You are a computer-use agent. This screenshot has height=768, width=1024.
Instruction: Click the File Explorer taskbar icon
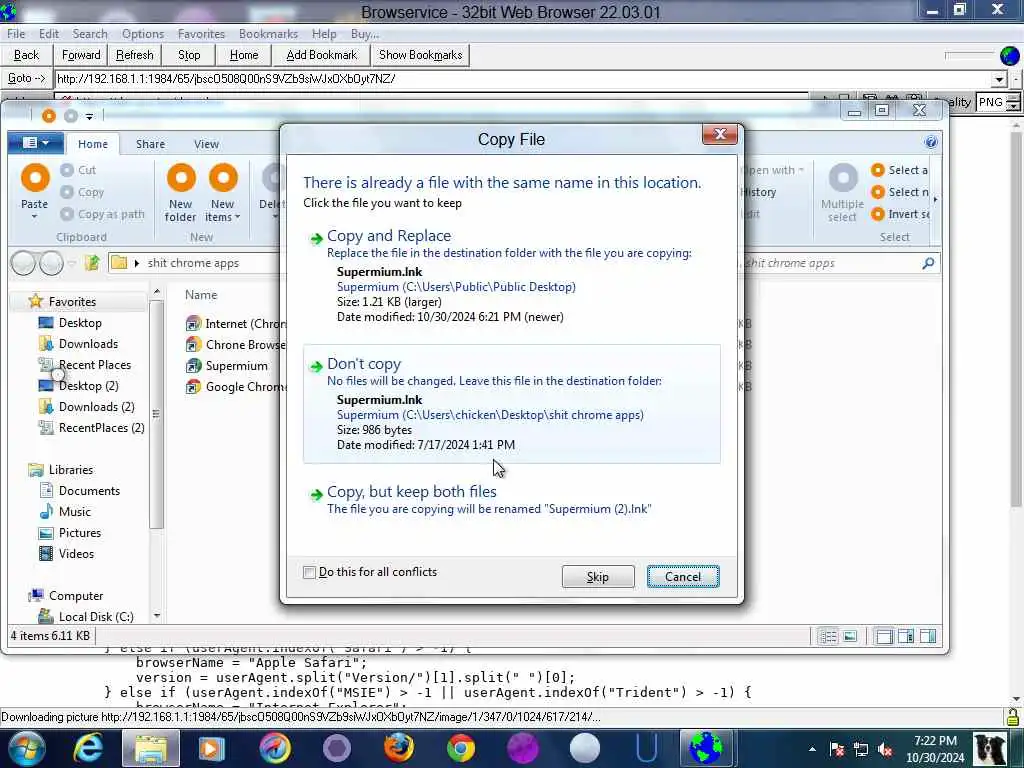151,748
